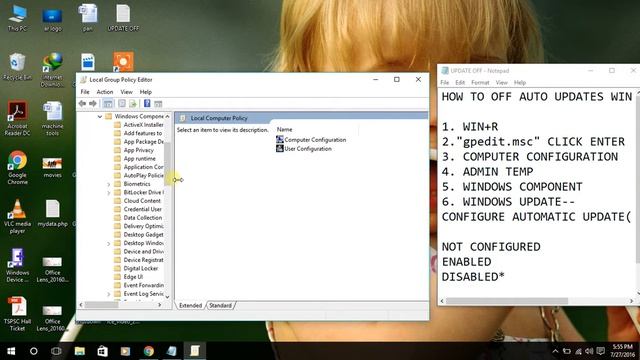Open the View menu in Group Policy Editor
This screenshot has height=360, width=640.
pyautogui.click(x=127, y=92)
